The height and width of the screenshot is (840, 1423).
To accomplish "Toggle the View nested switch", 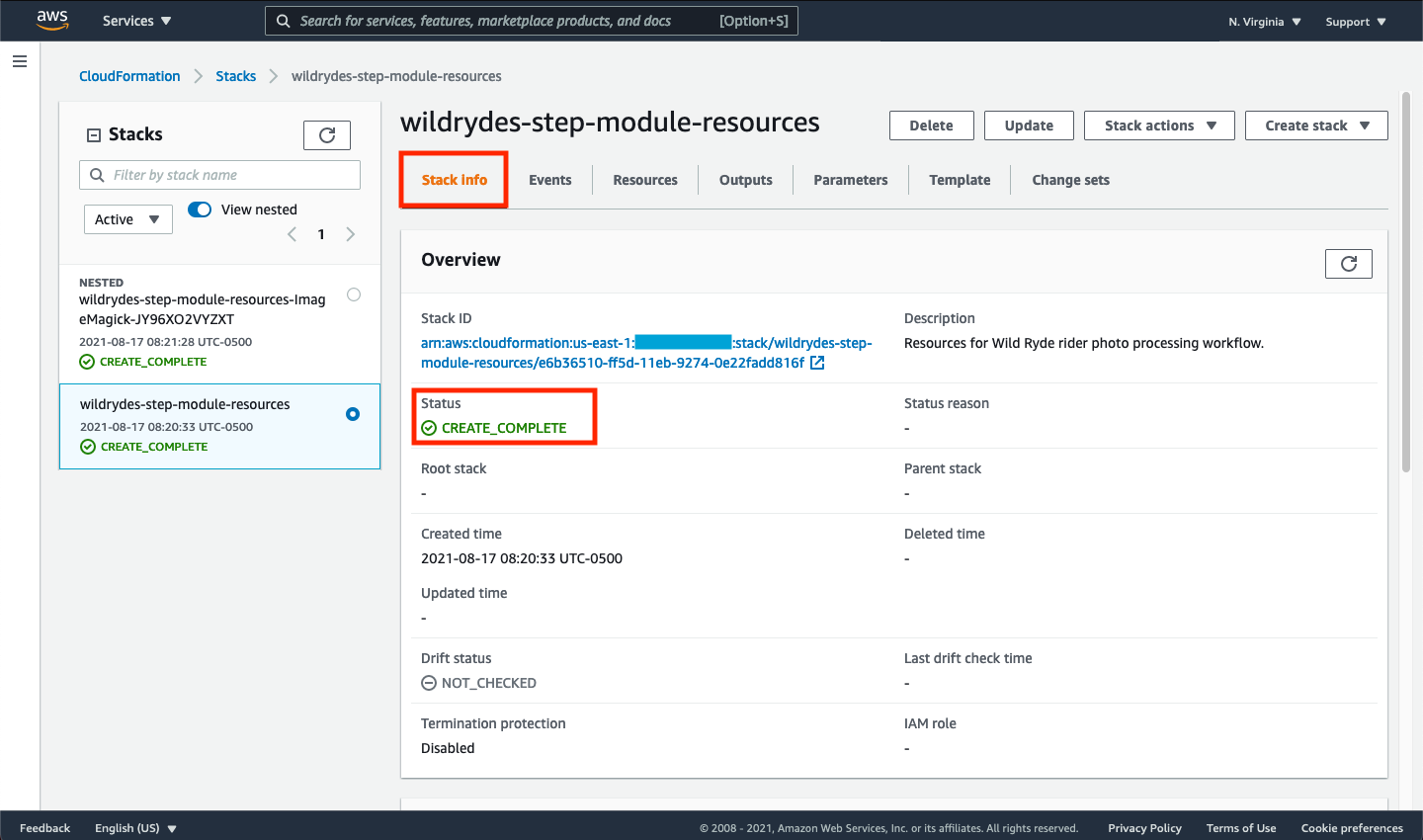I will [x=200, y=210].
